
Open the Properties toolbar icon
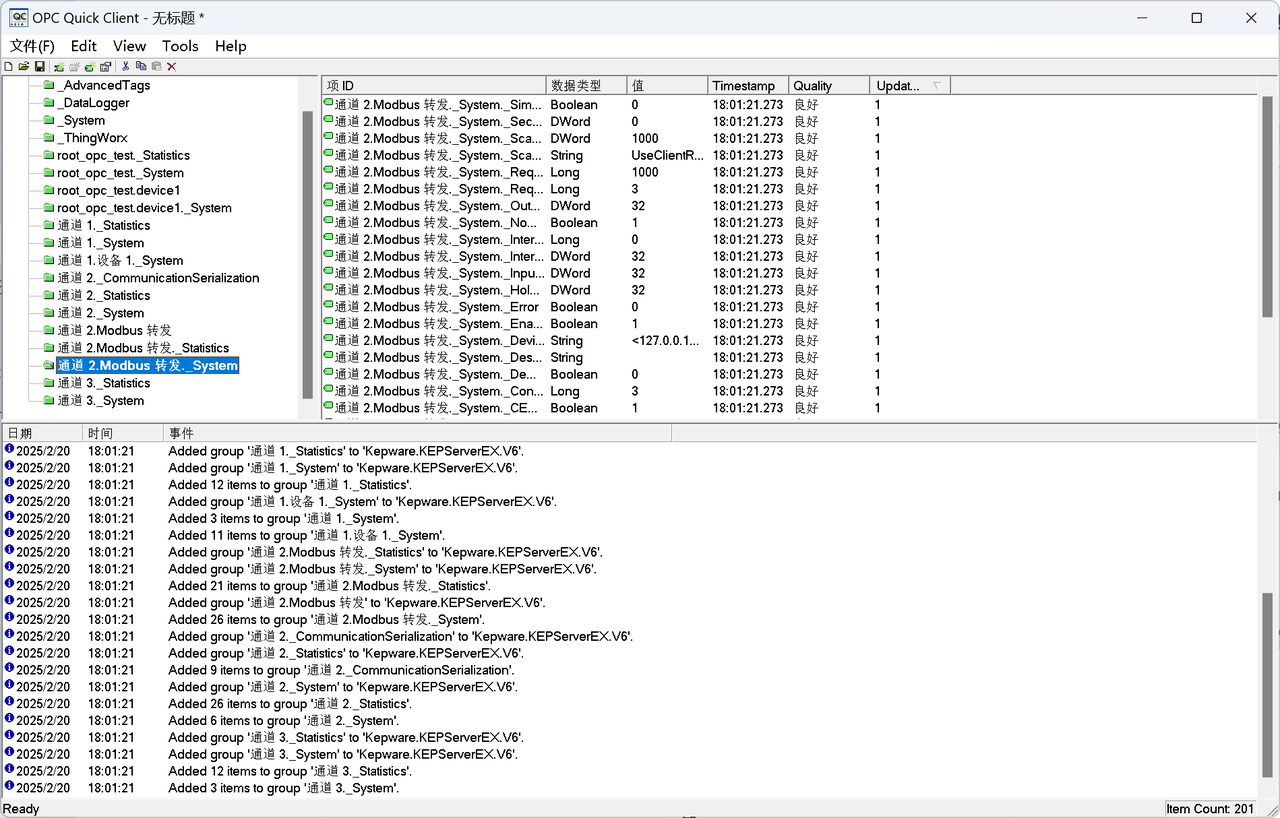click(x=105, y=67)
